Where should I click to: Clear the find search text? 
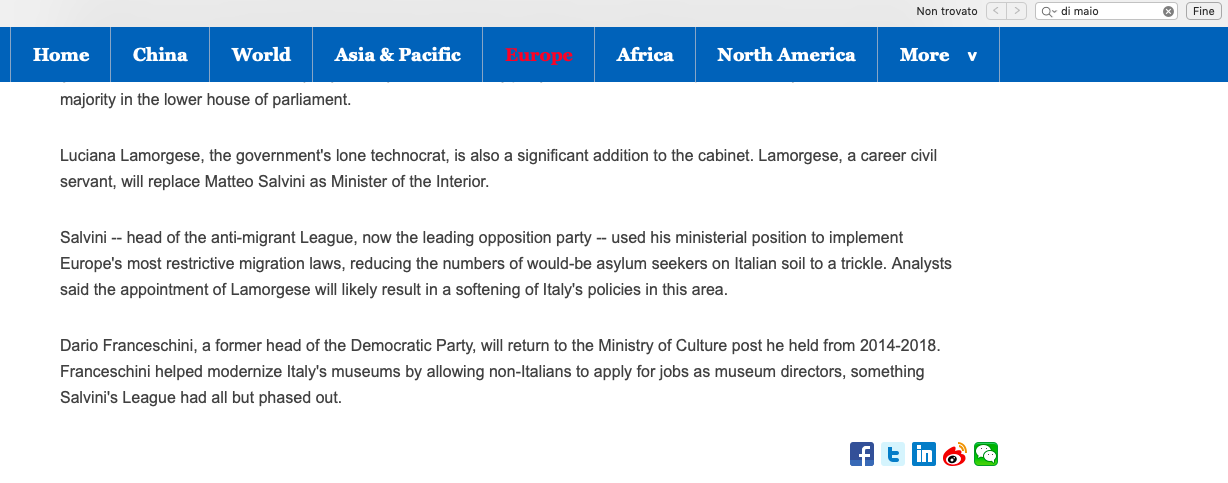pyautogui.click(x=1168, y=11)
